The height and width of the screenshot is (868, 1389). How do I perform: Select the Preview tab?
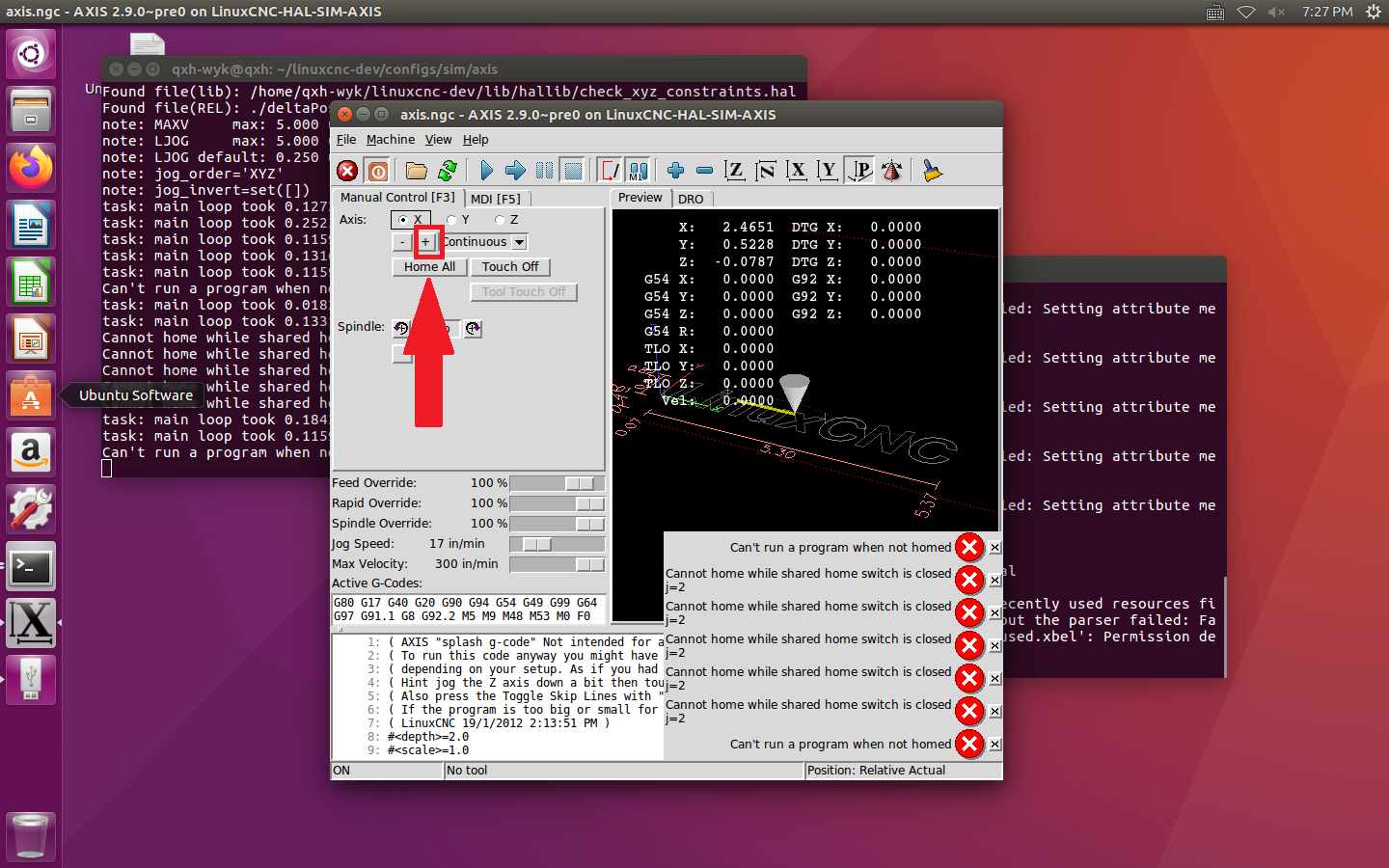(x=640, y=198)
